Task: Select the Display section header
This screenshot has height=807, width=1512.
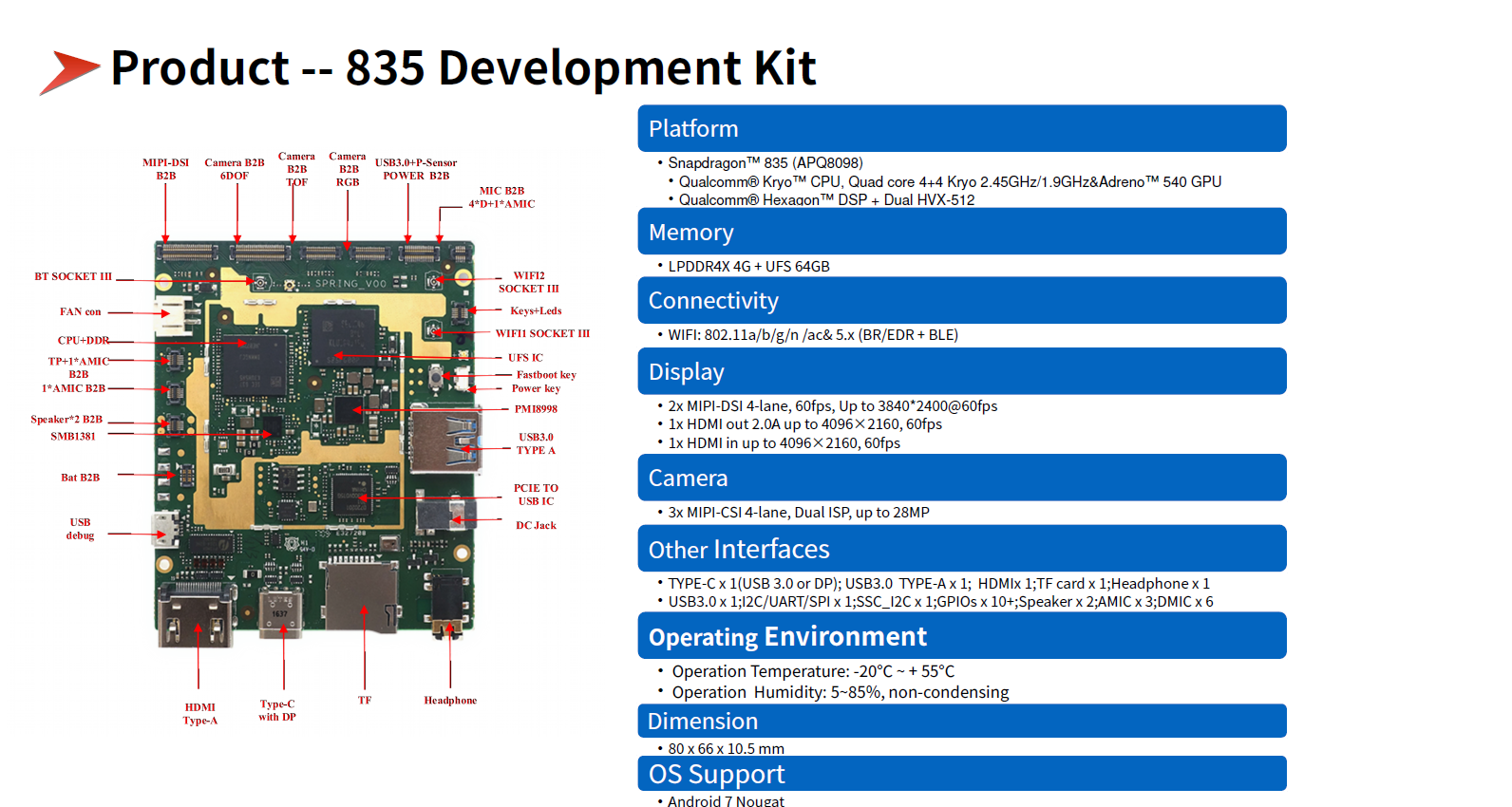Action: pos(962,371)
